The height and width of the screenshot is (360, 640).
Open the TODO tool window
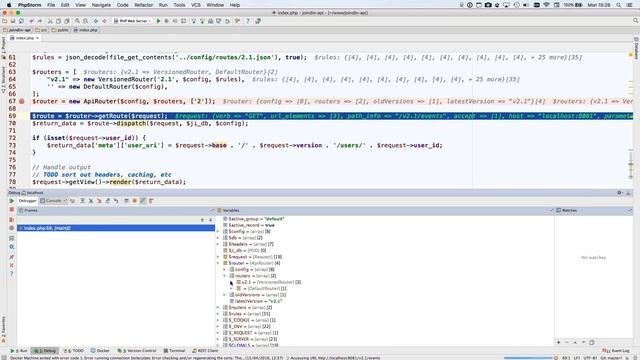(x=75, y=351)
